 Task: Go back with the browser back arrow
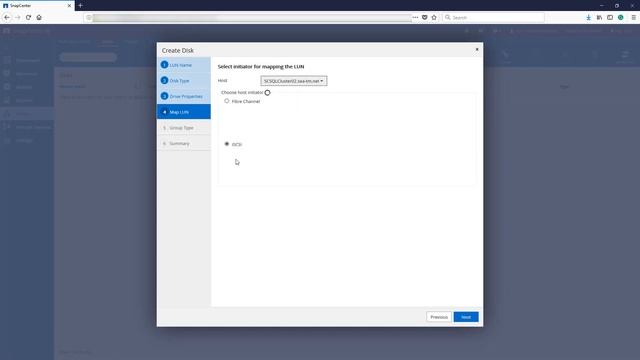[x=7, y=18]
